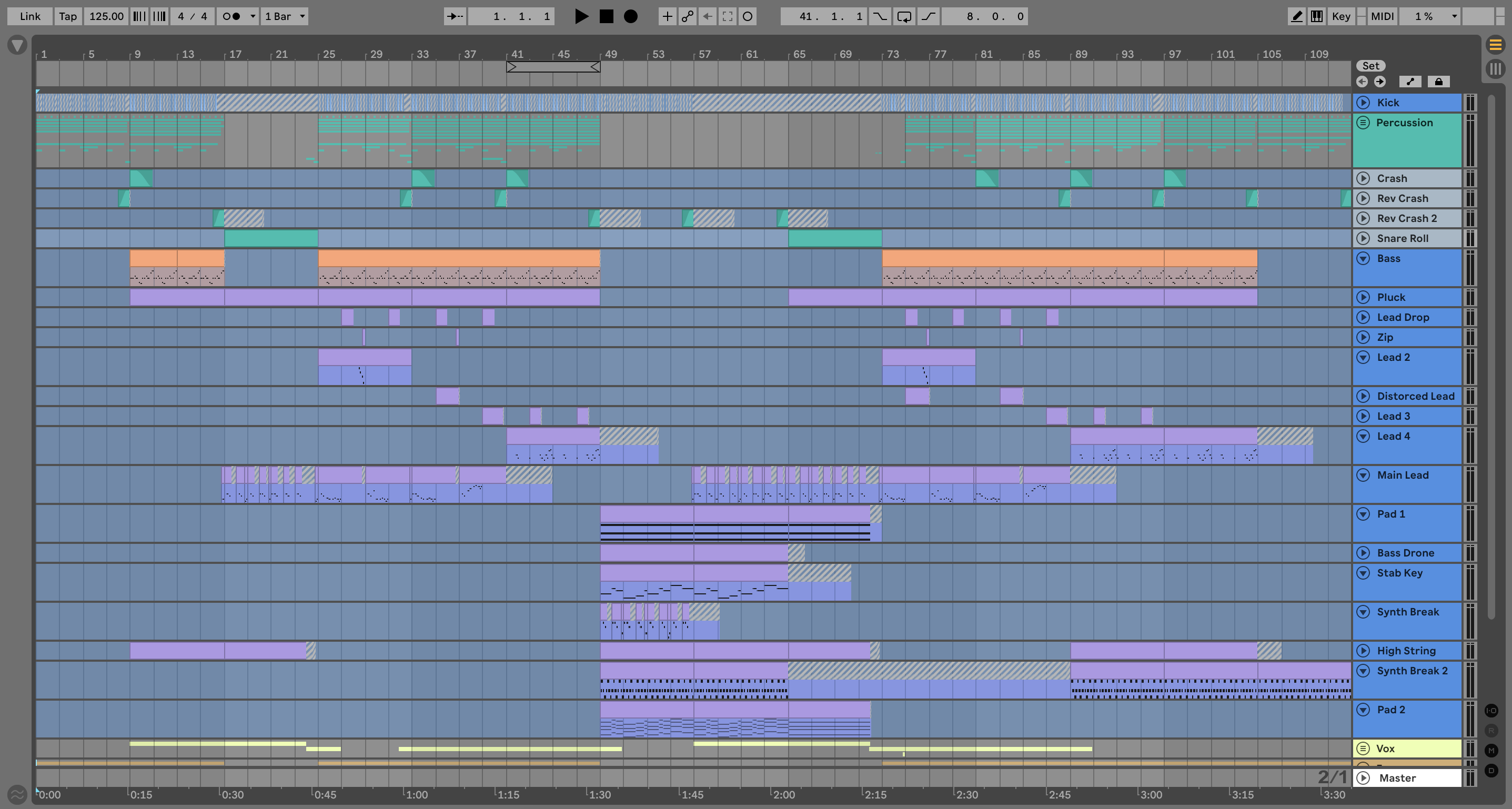Click the Arrangement Record button
This screenshot has height=809, width=1512.
630,16
